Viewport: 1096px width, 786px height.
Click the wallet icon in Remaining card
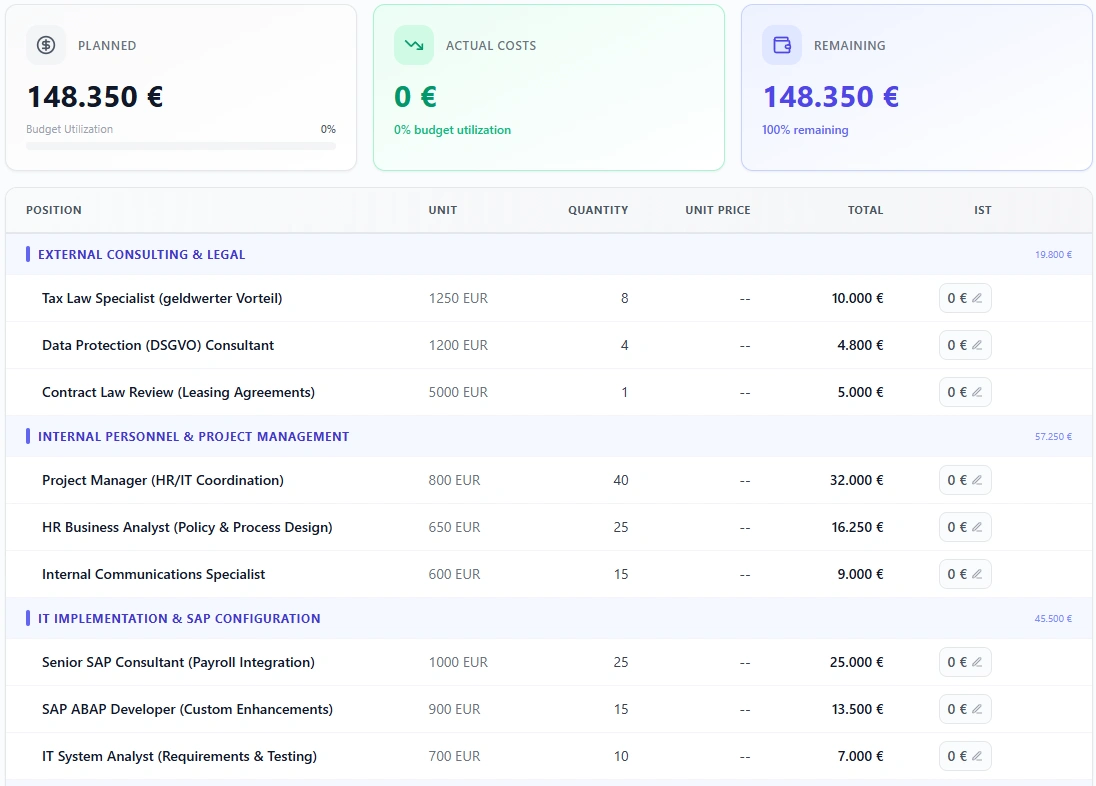click(x=781, y=45)
